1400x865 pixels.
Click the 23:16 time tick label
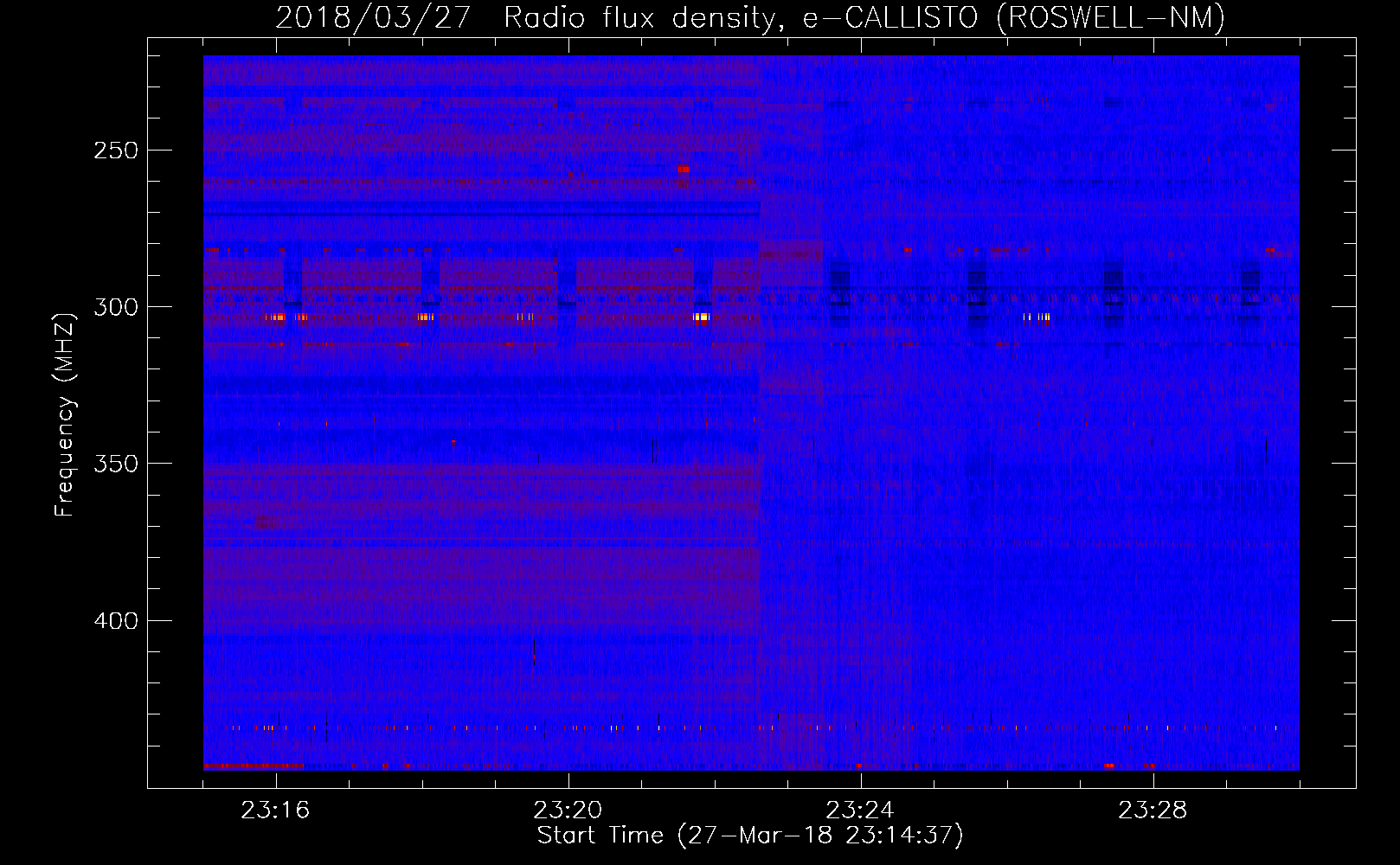tap(275, 811)
